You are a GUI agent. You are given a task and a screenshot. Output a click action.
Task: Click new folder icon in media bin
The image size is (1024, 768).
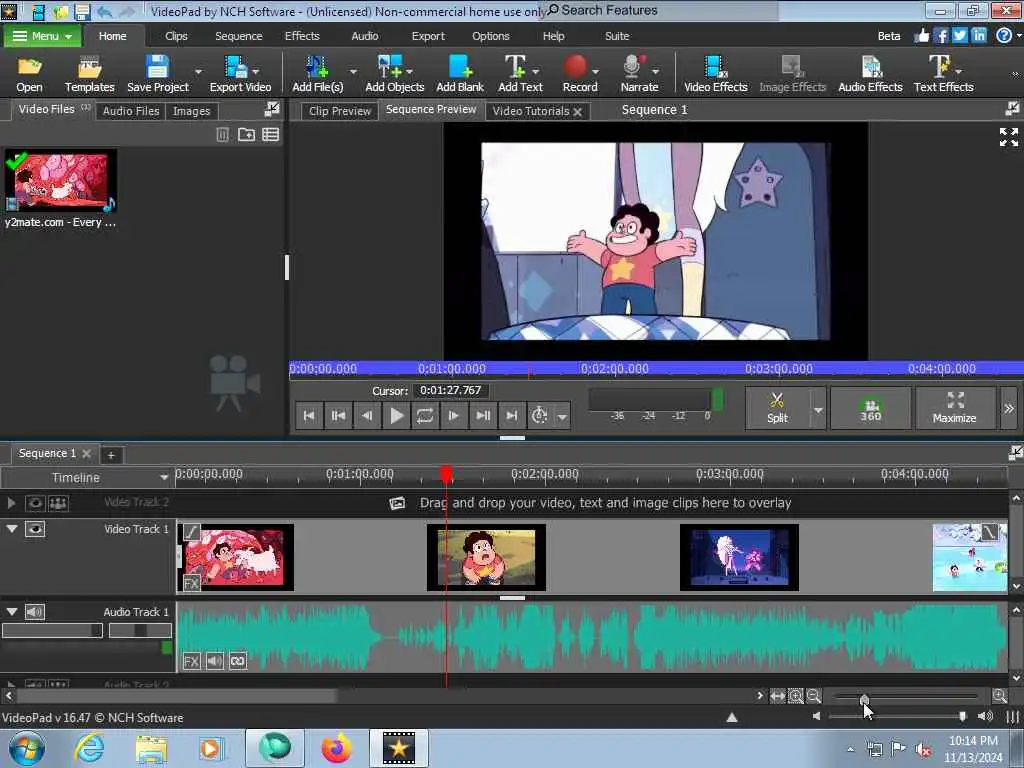pyautogui.click(x=246, y=135)
